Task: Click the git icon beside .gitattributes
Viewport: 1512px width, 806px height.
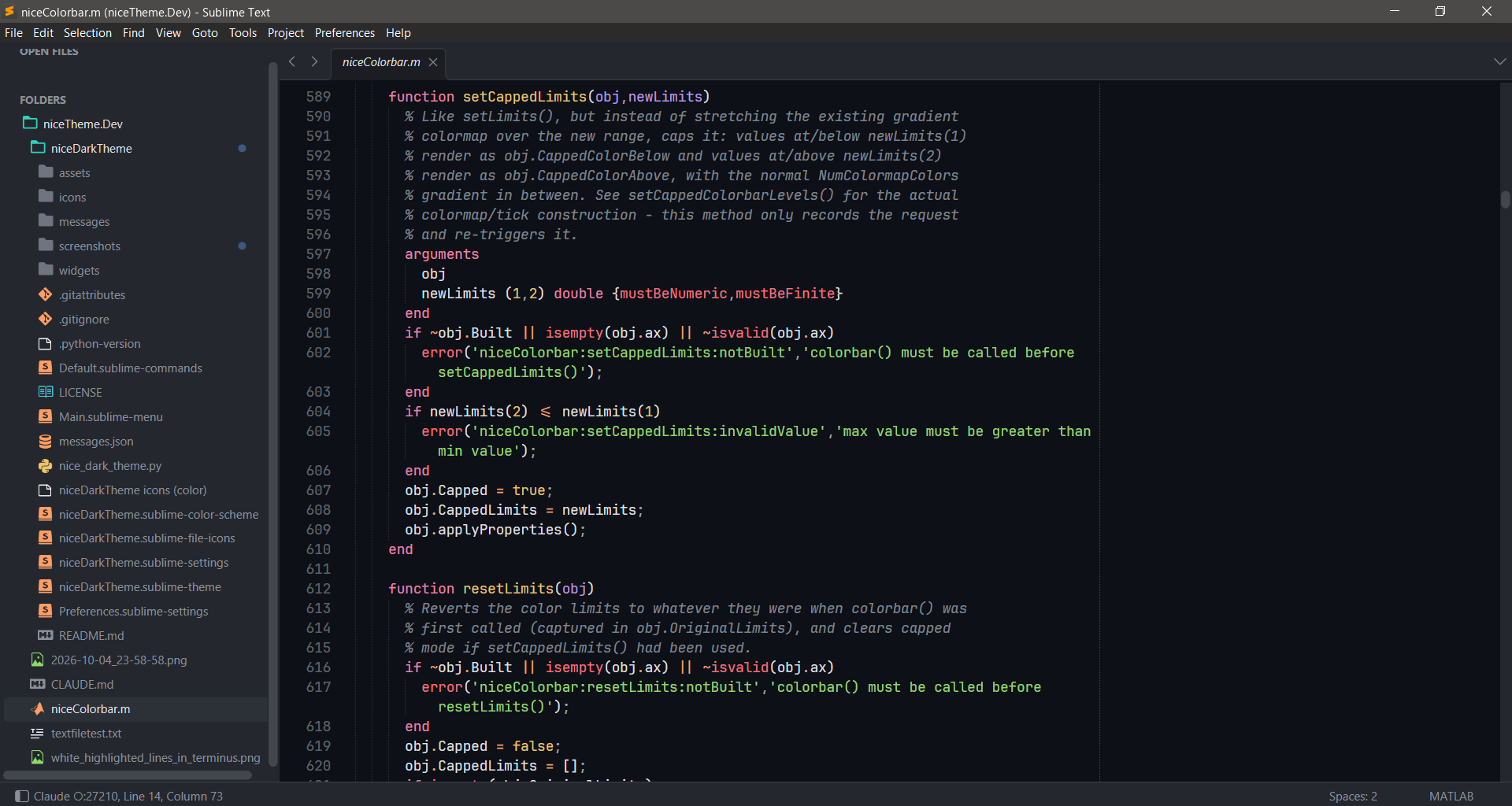Action: [x=46, y=294]
